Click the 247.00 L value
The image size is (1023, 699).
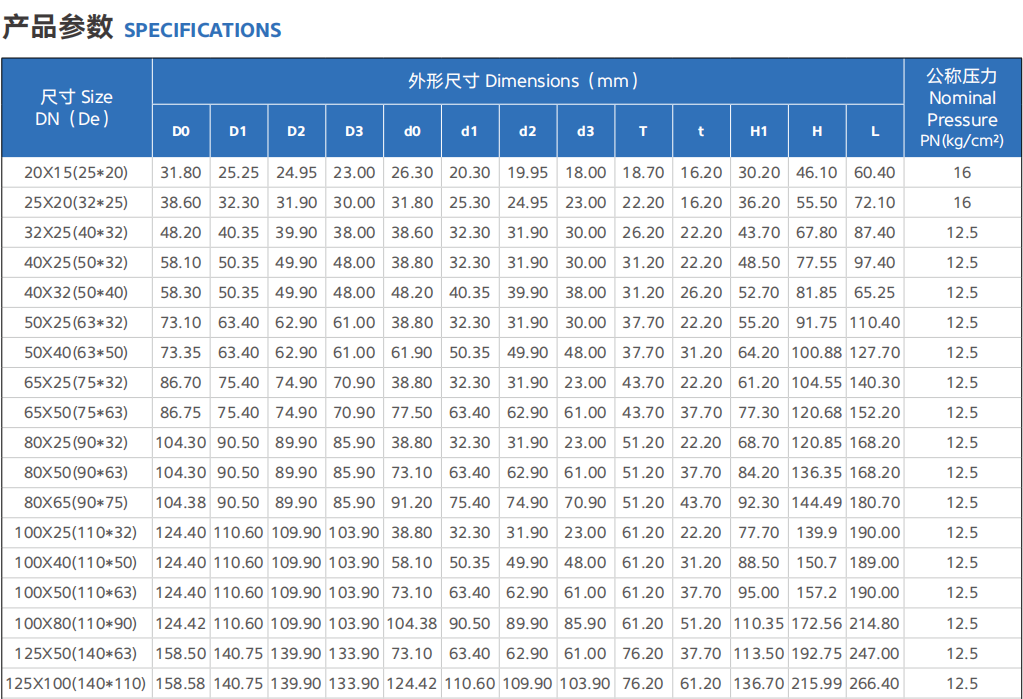pos(875,654)
